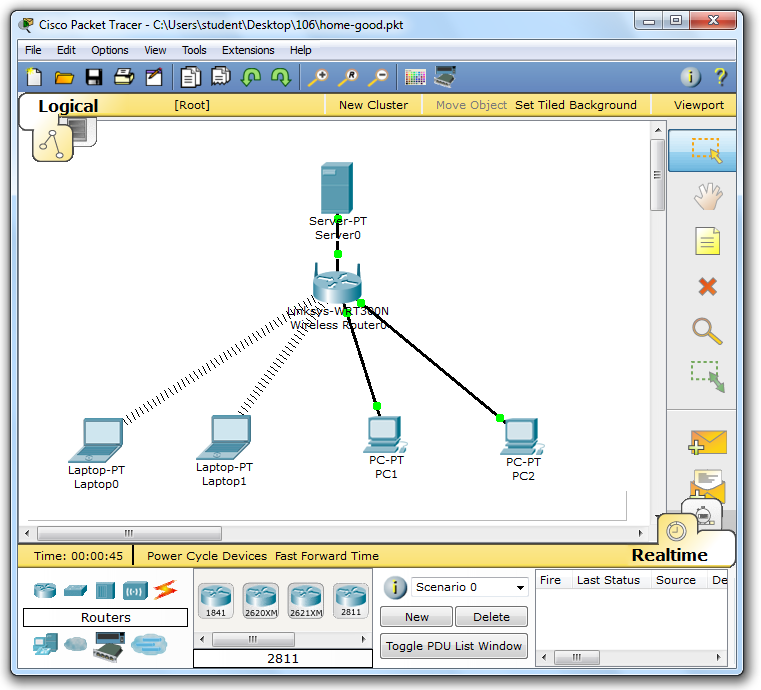Select the Linksys Wireless Router0 device
The image size is (761, 690).
337,286
